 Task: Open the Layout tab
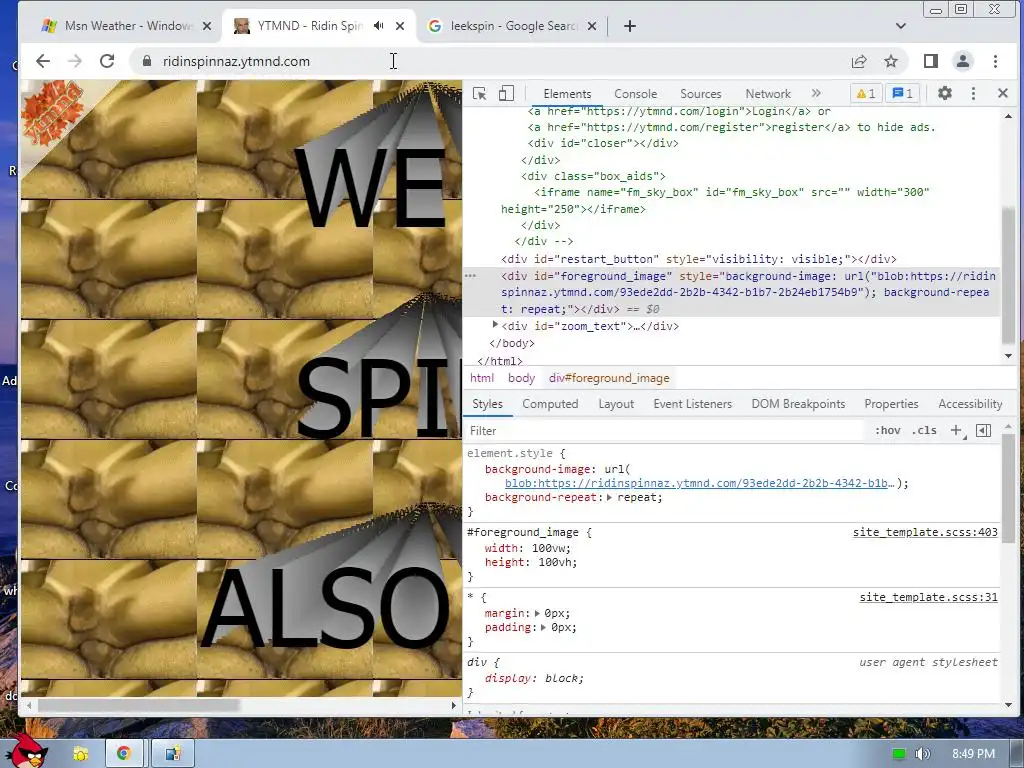click(616, 404)
